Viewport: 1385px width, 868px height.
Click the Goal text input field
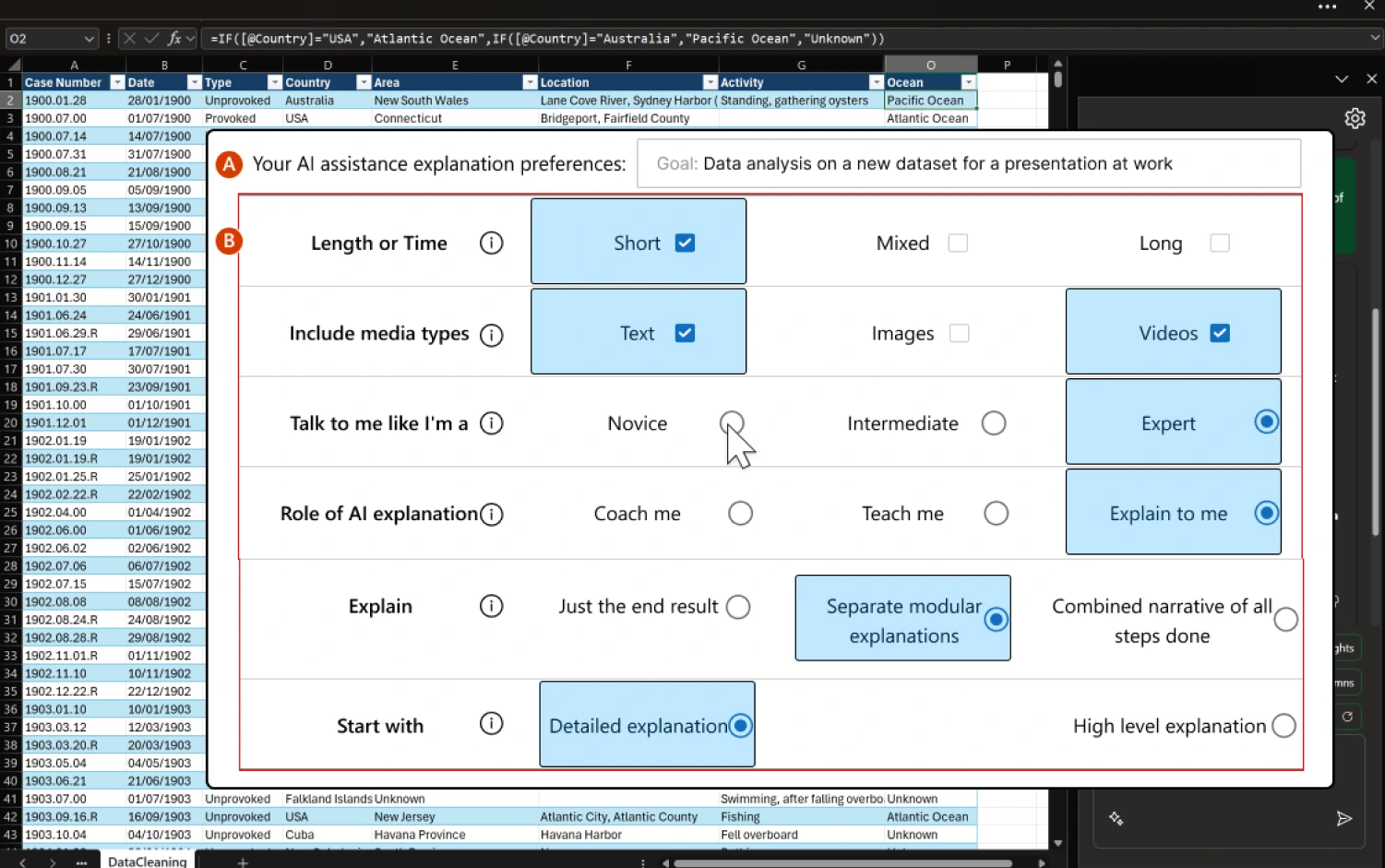click(x=969, y=163)
